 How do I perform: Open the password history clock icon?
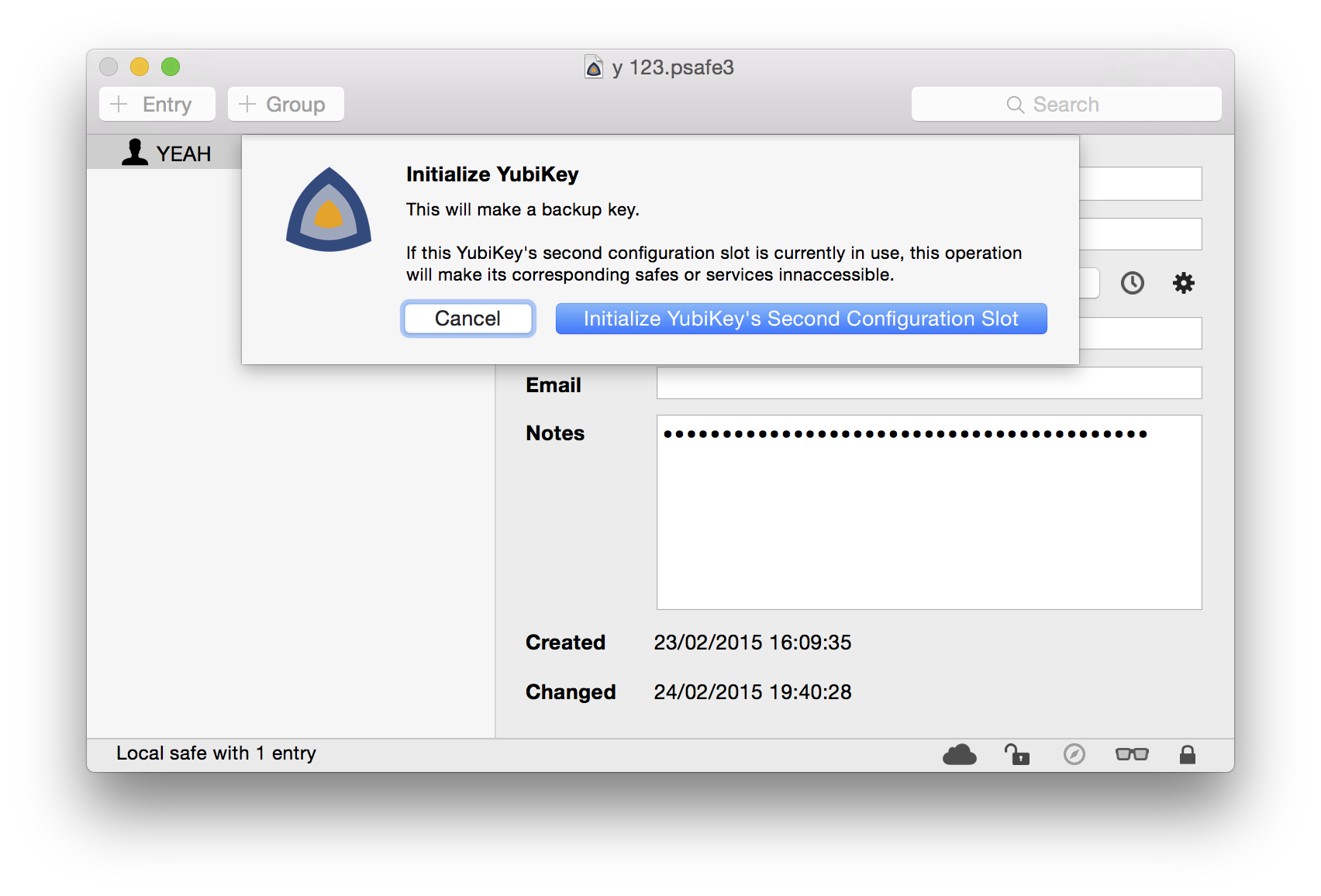click(x=1133, y=283)
